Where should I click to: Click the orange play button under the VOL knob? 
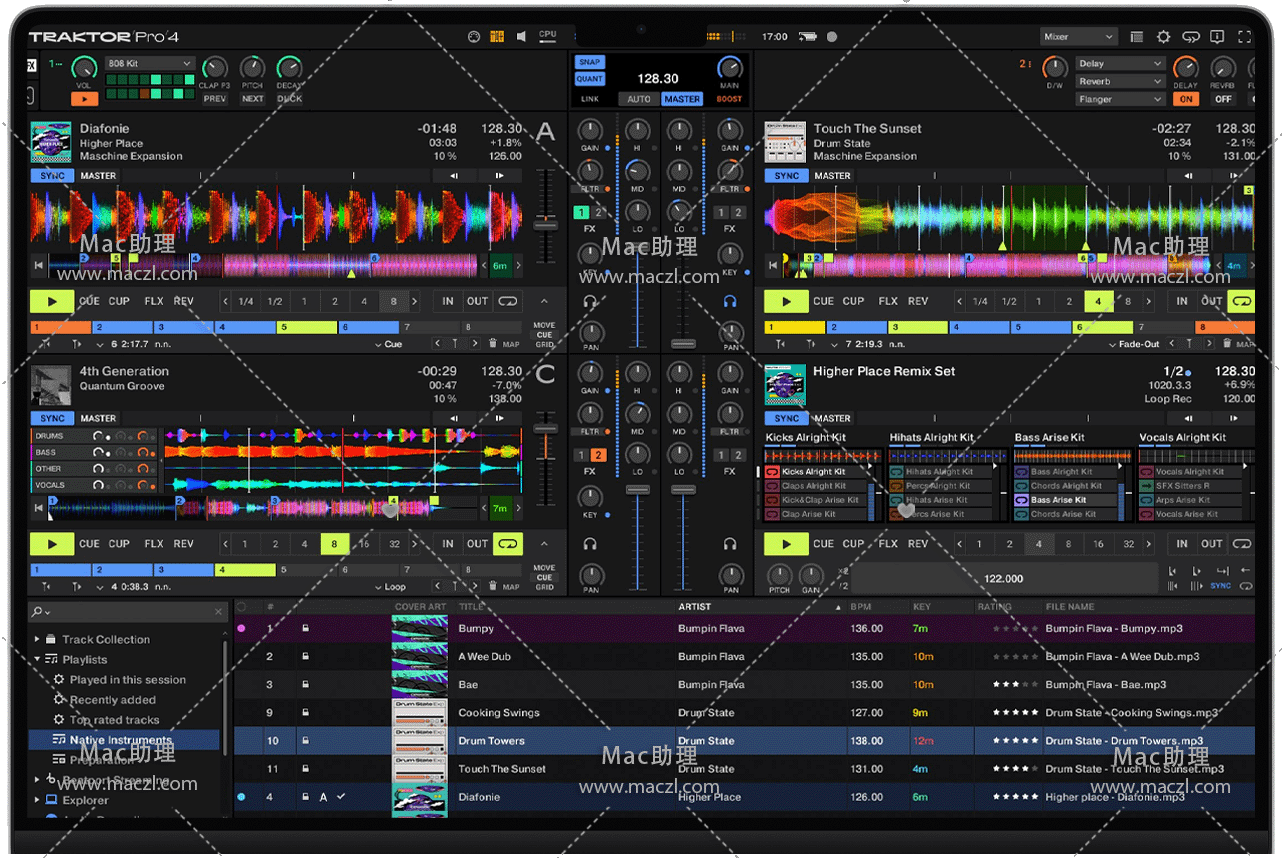[84, 99]
